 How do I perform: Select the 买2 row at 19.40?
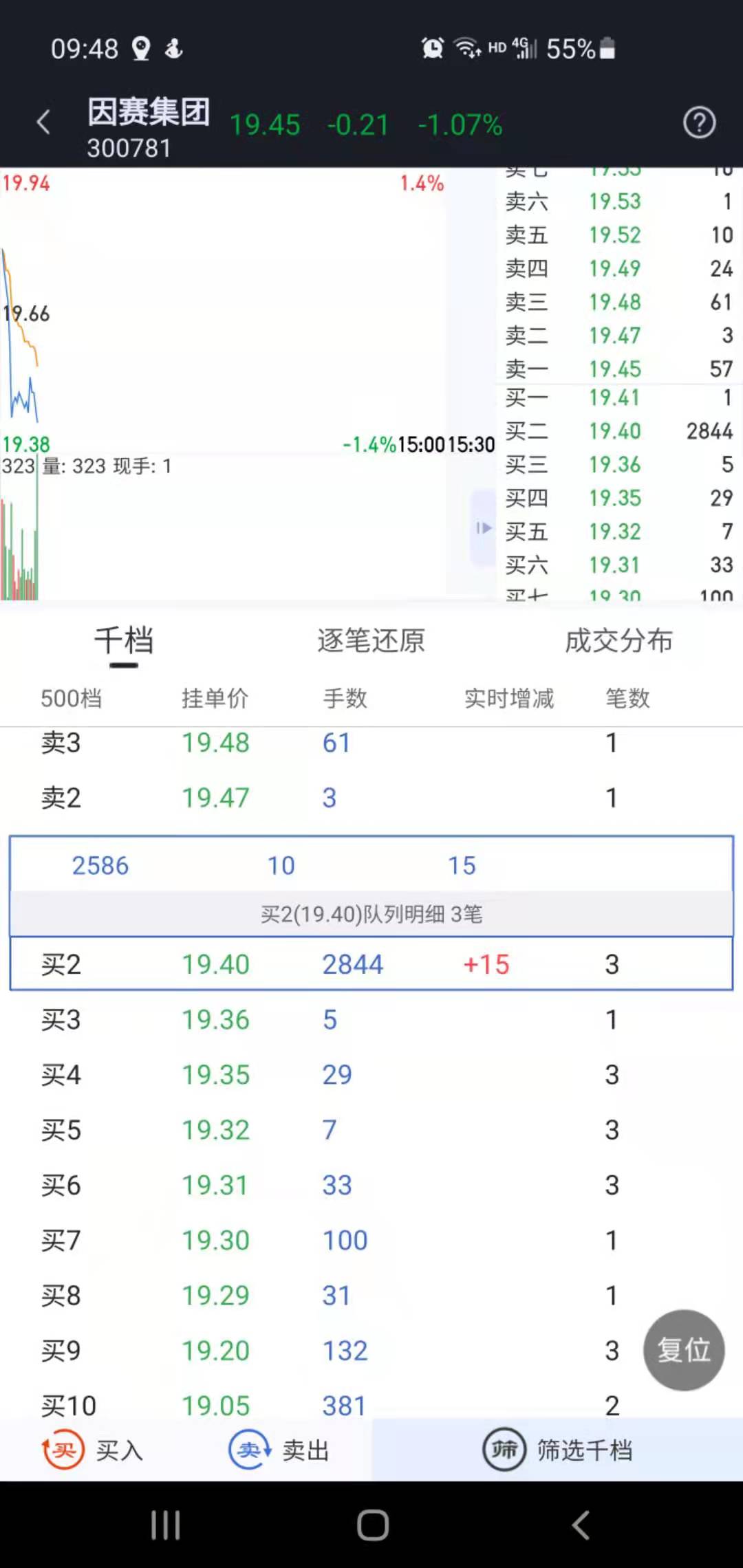pyautogui.click(x=371, y=964)
